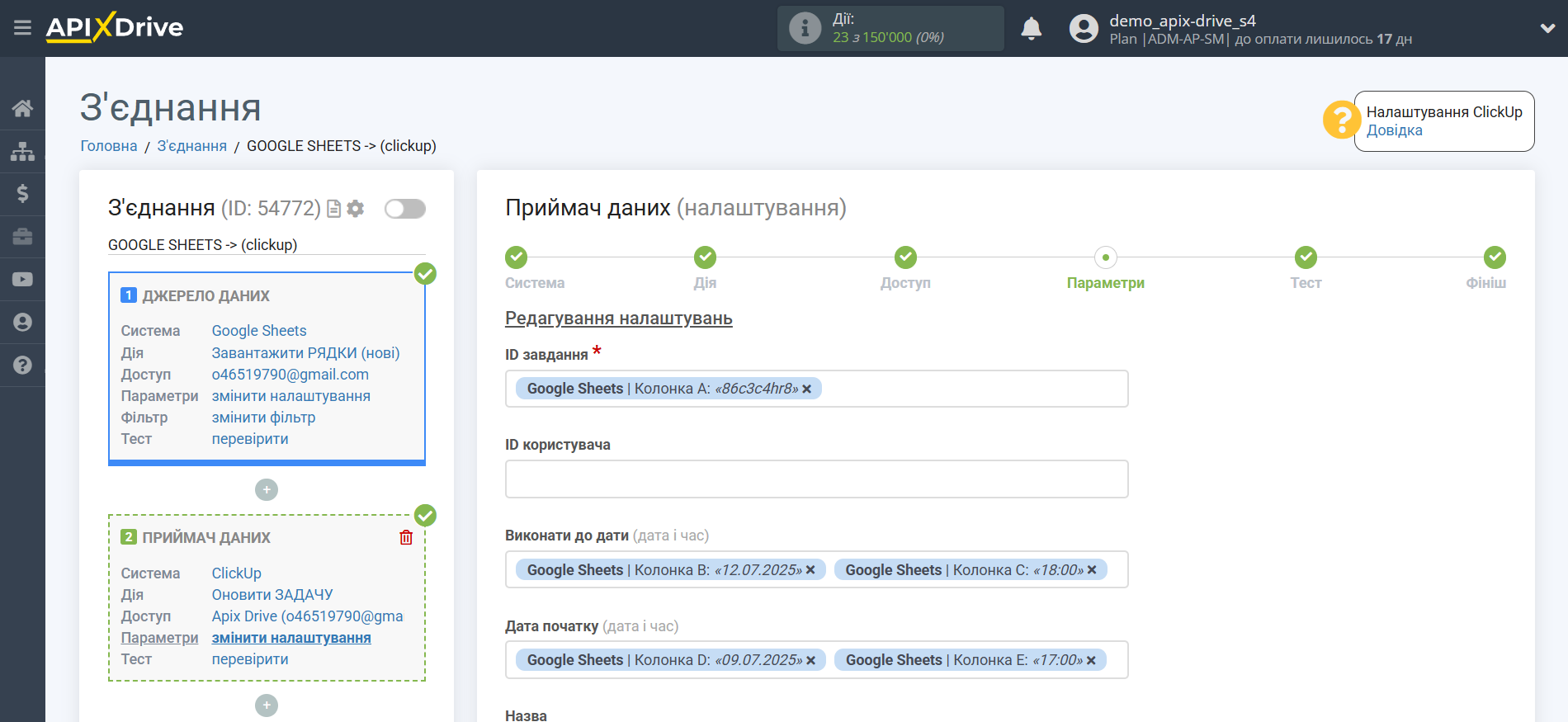Remove the Колонка A tag
Image resolution: width=1568 pixels, height=722 pixels.
(807, 389)
